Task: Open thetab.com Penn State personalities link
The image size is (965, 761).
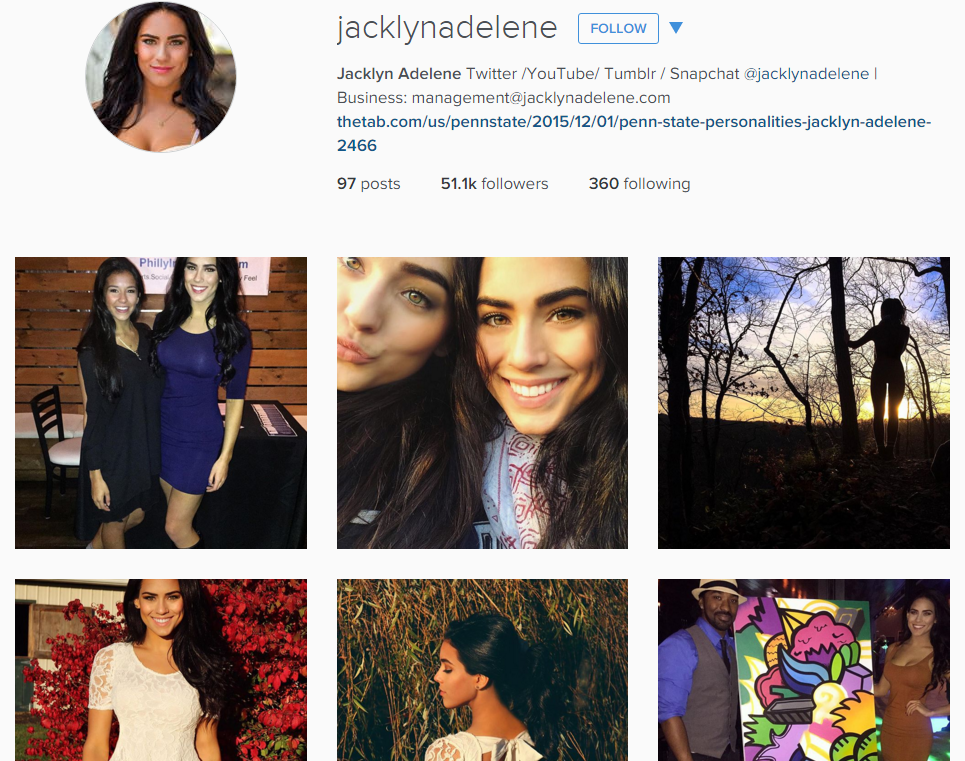Action: coord(634,133)
